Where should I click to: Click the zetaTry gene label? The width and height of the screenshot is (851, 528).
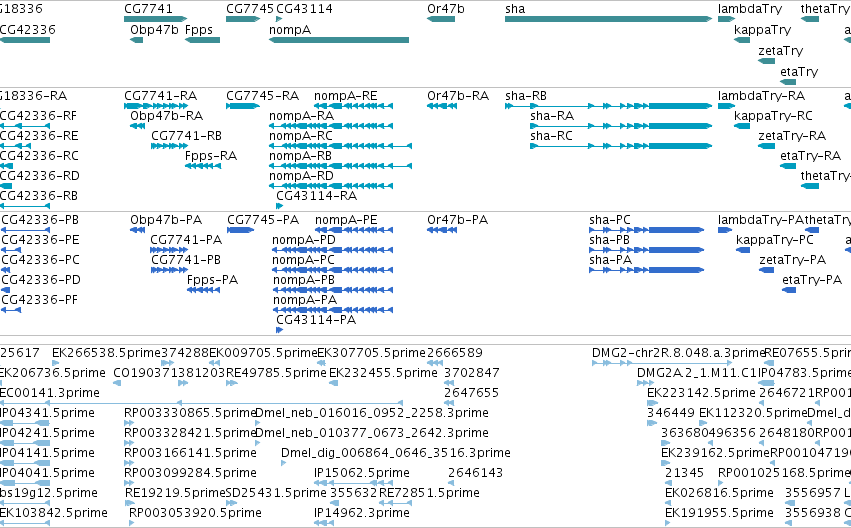780,50
